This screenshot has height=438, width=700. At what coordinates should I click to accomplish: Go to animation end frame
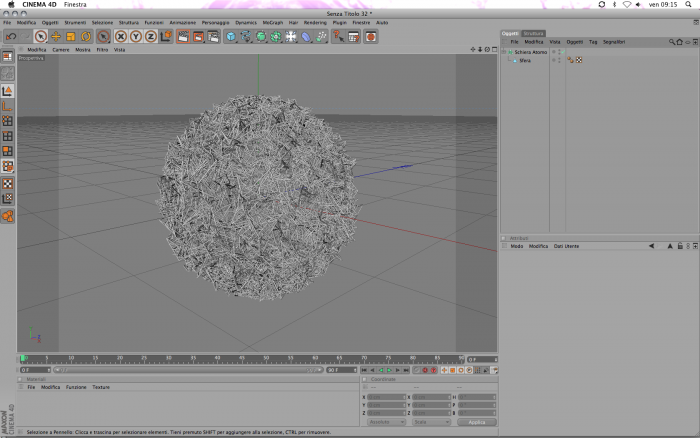(406, 370)
